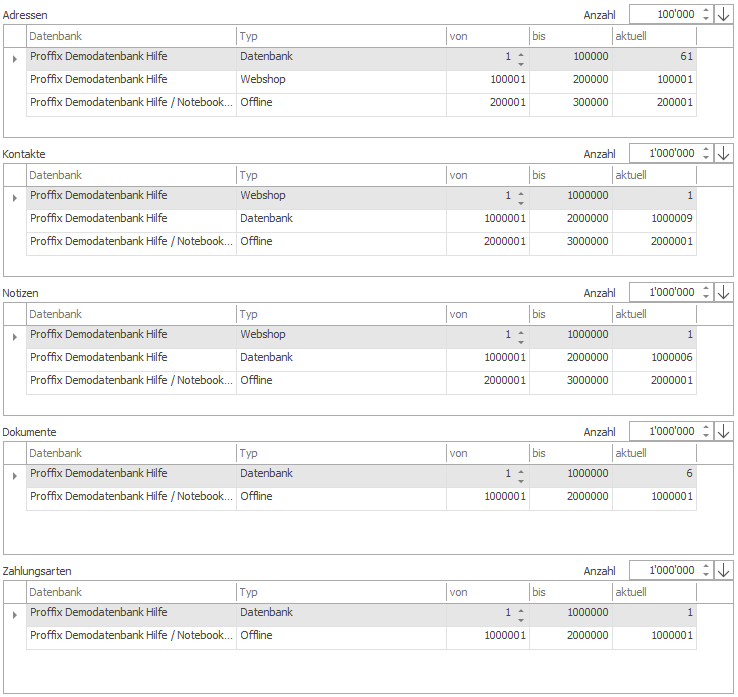Adjust Notizen Anzahl spinner arrows
Image resolution: width=738 pixels, height=697 pixels.
coord(706,292)
